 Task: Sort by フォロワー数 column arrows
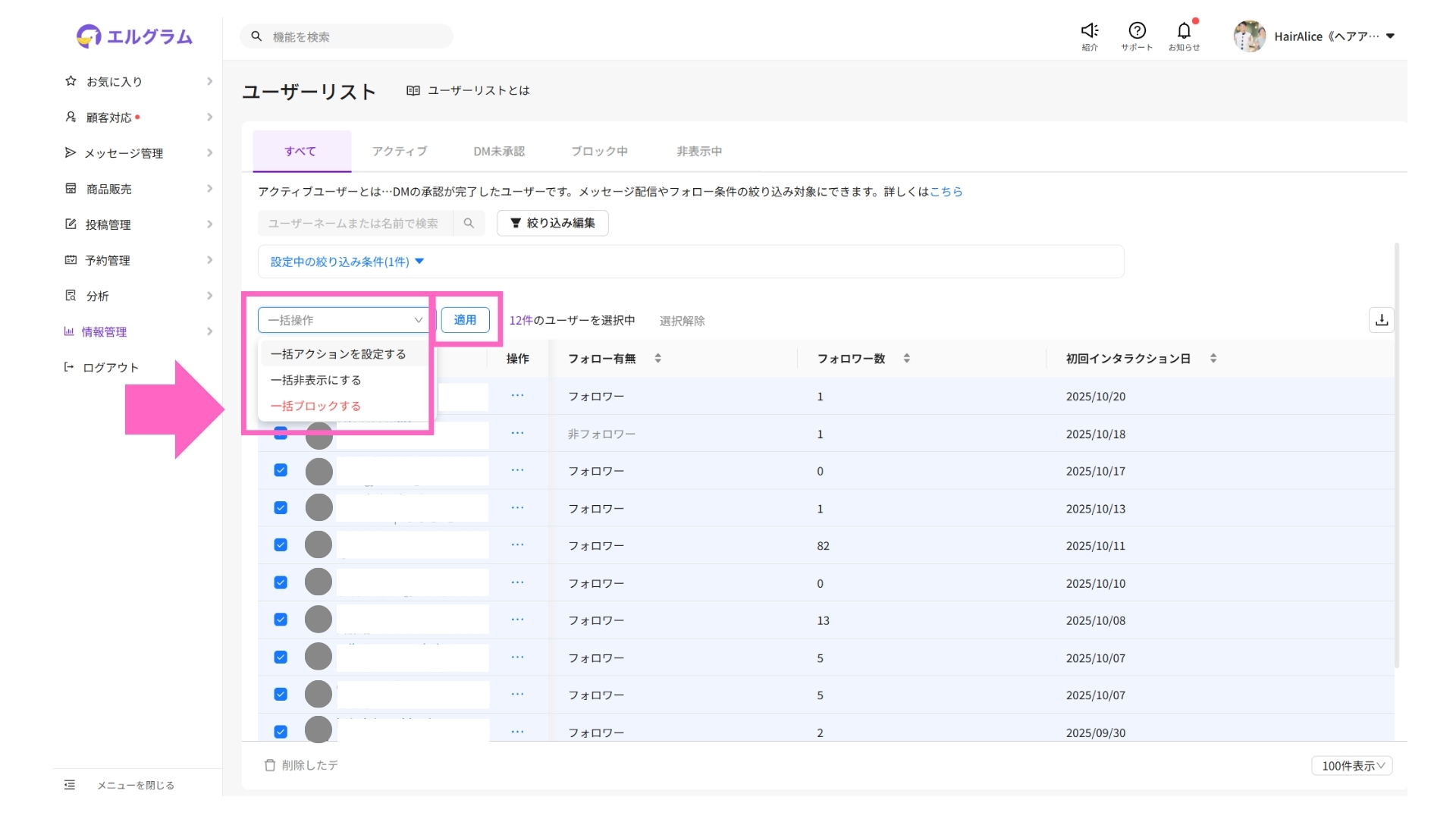point(906,358)
